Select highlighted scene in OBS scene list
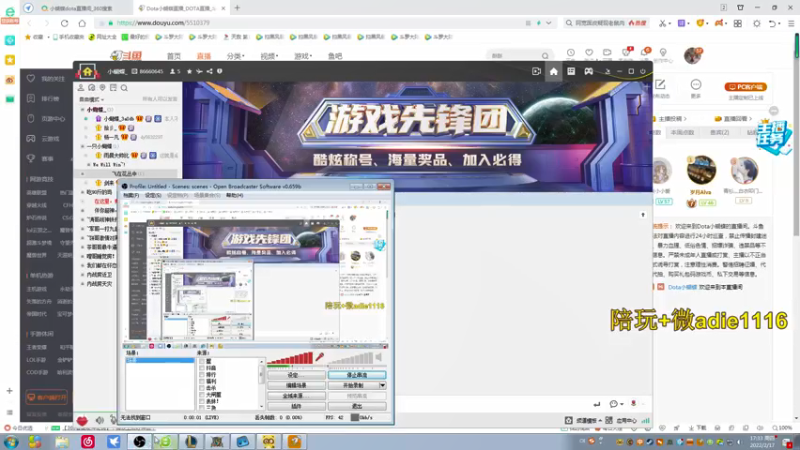 click(x=160, y=360)
